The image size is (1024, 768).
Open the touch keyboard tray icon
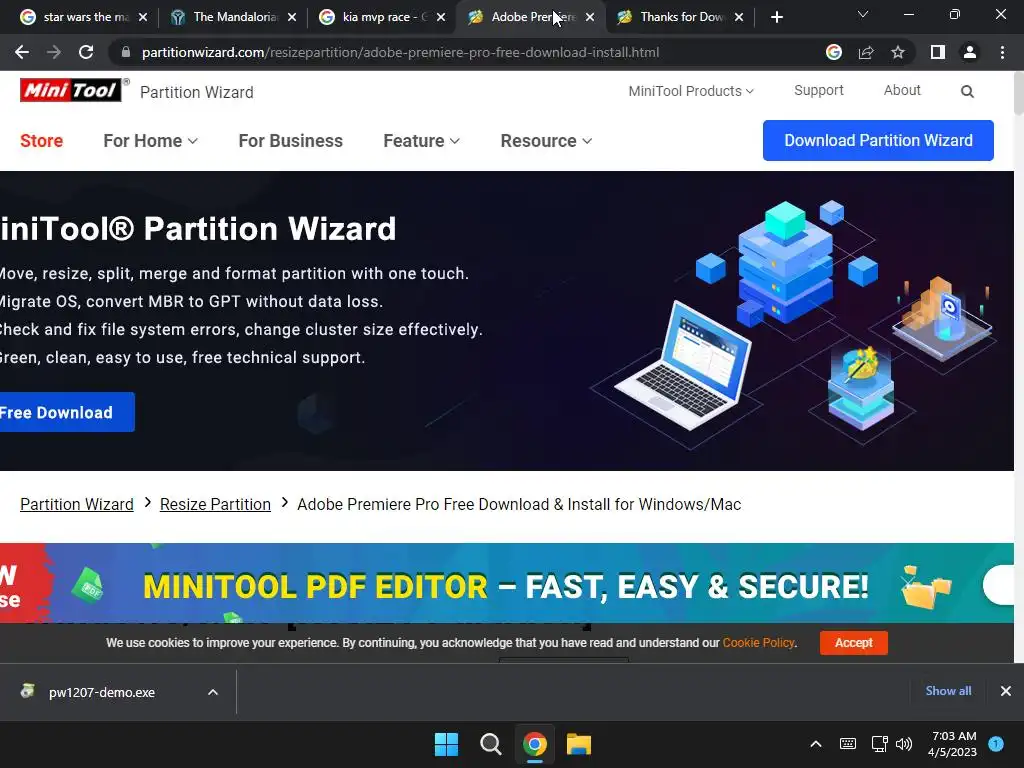[848, 744]
